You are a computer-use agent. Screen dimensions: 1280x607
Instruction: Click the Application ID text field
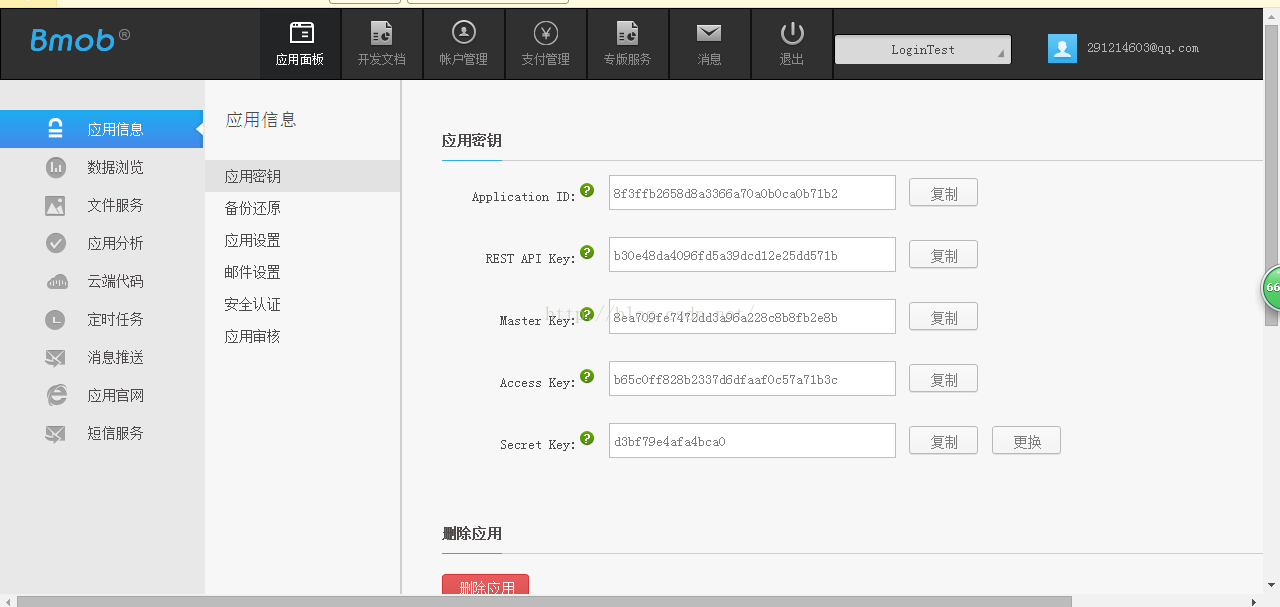tap(752, 193)
